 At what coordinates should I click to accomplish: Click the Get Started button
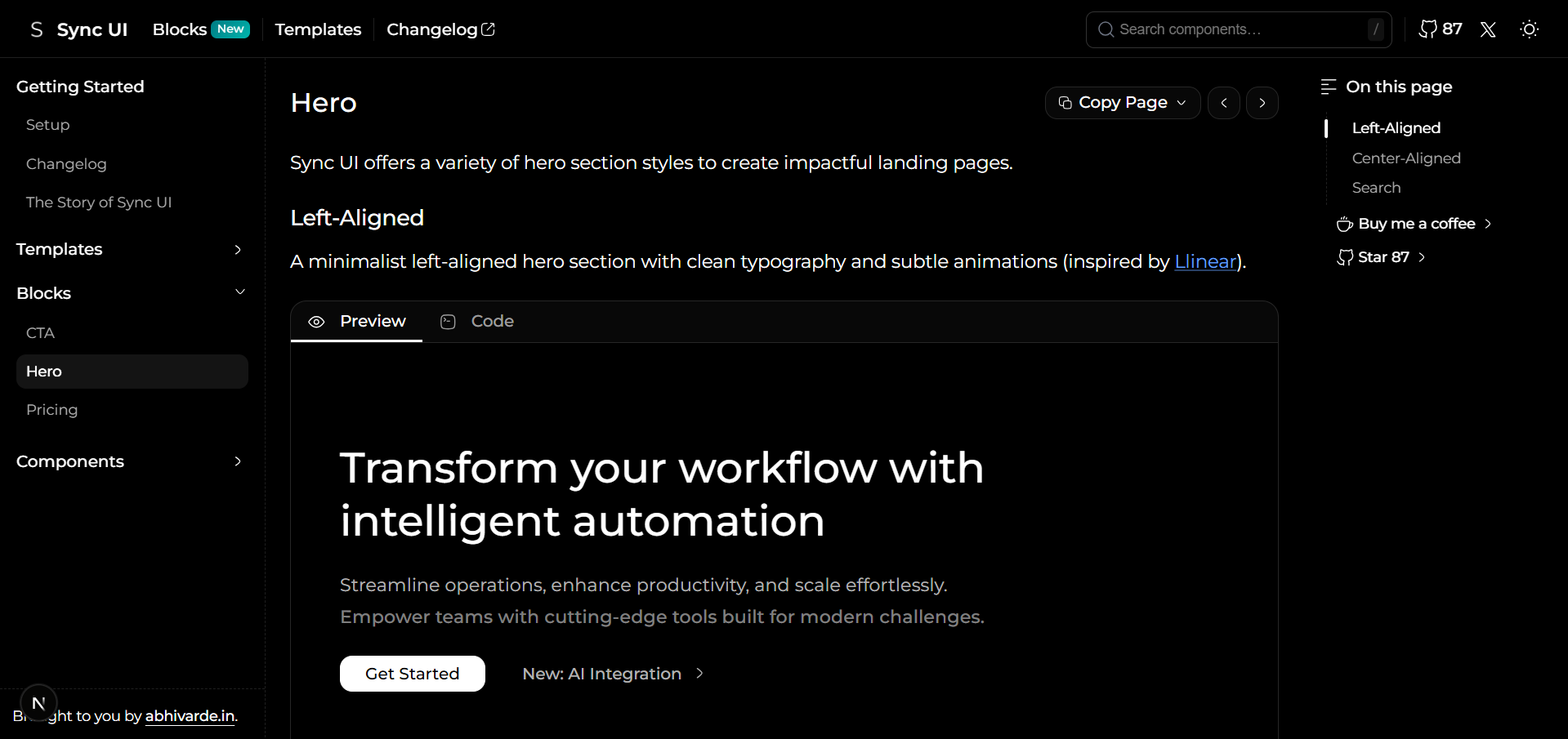click(412, 674)
